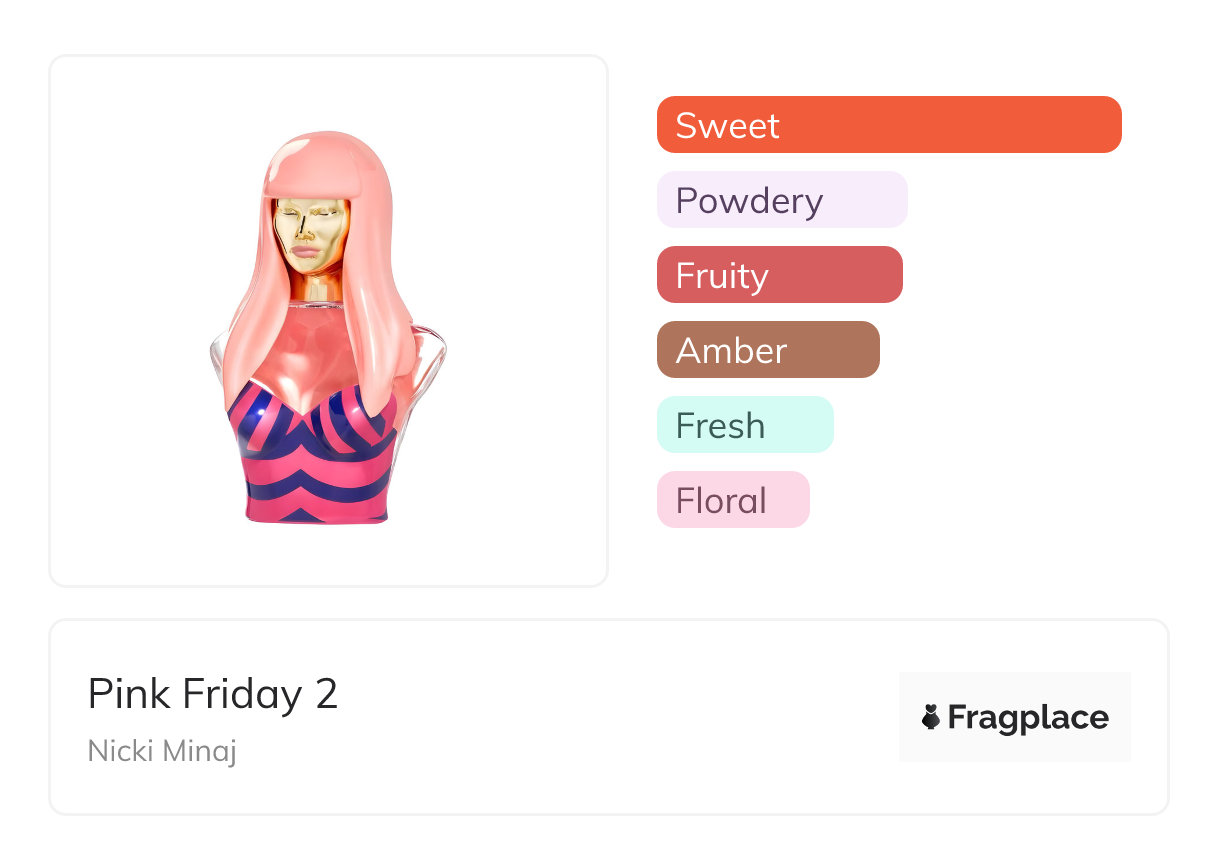Click the gold lips on the bottle face

(312, 258)
